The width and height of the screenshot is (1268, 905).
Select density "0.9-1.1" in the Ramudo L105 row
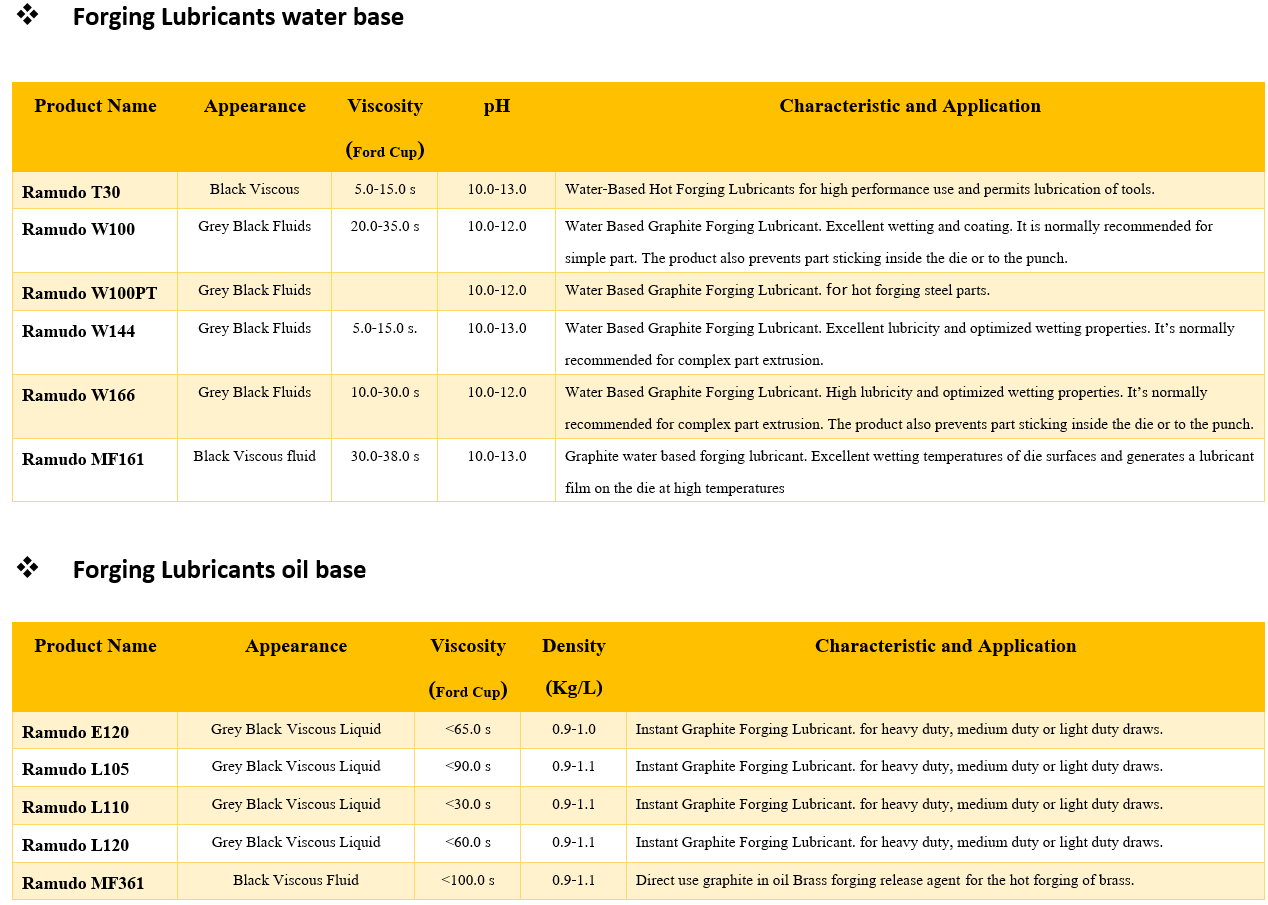coord(574,766)
